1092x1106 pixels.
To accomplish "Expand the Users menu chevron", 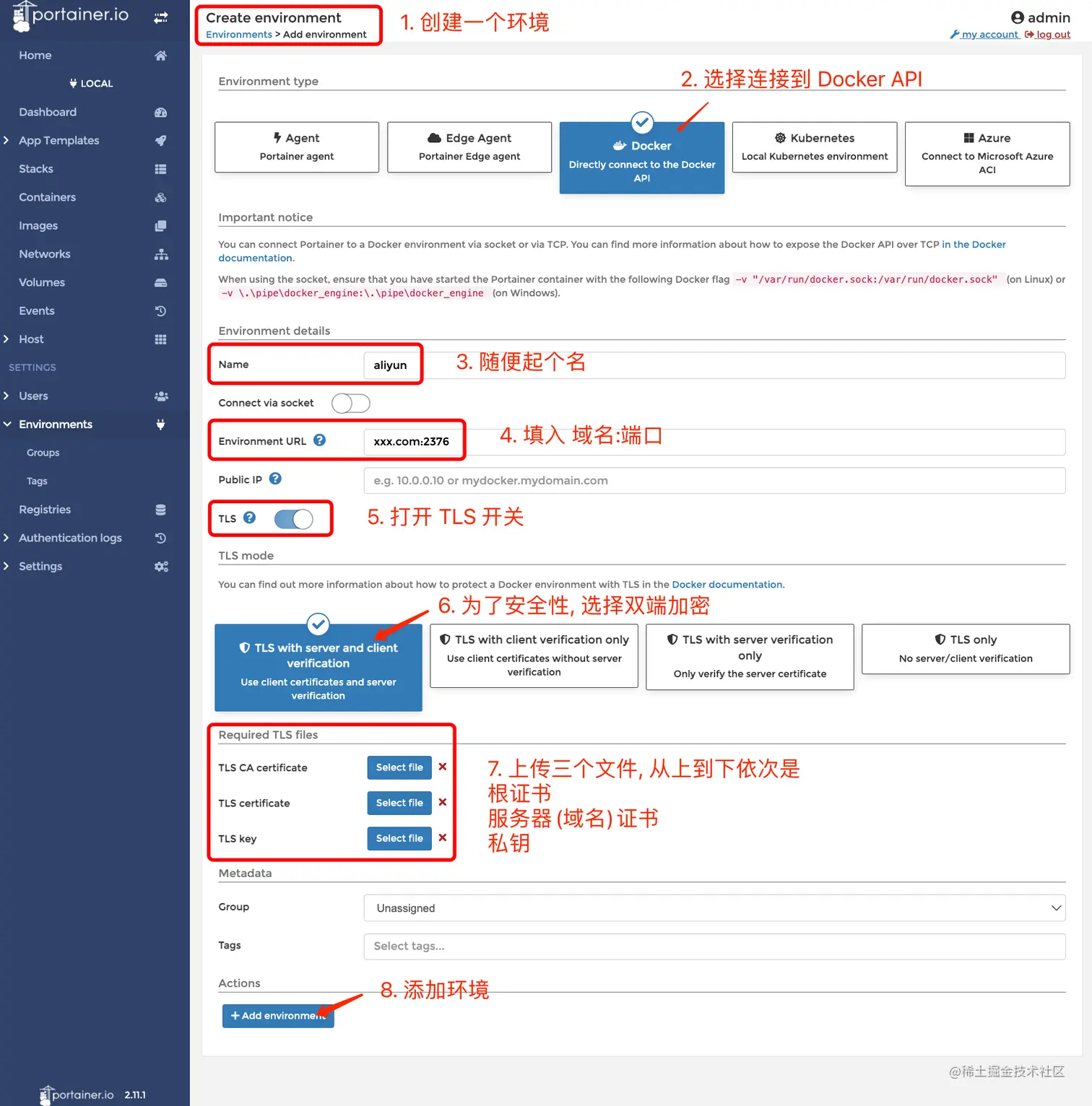I will click(x=6, y=396).
